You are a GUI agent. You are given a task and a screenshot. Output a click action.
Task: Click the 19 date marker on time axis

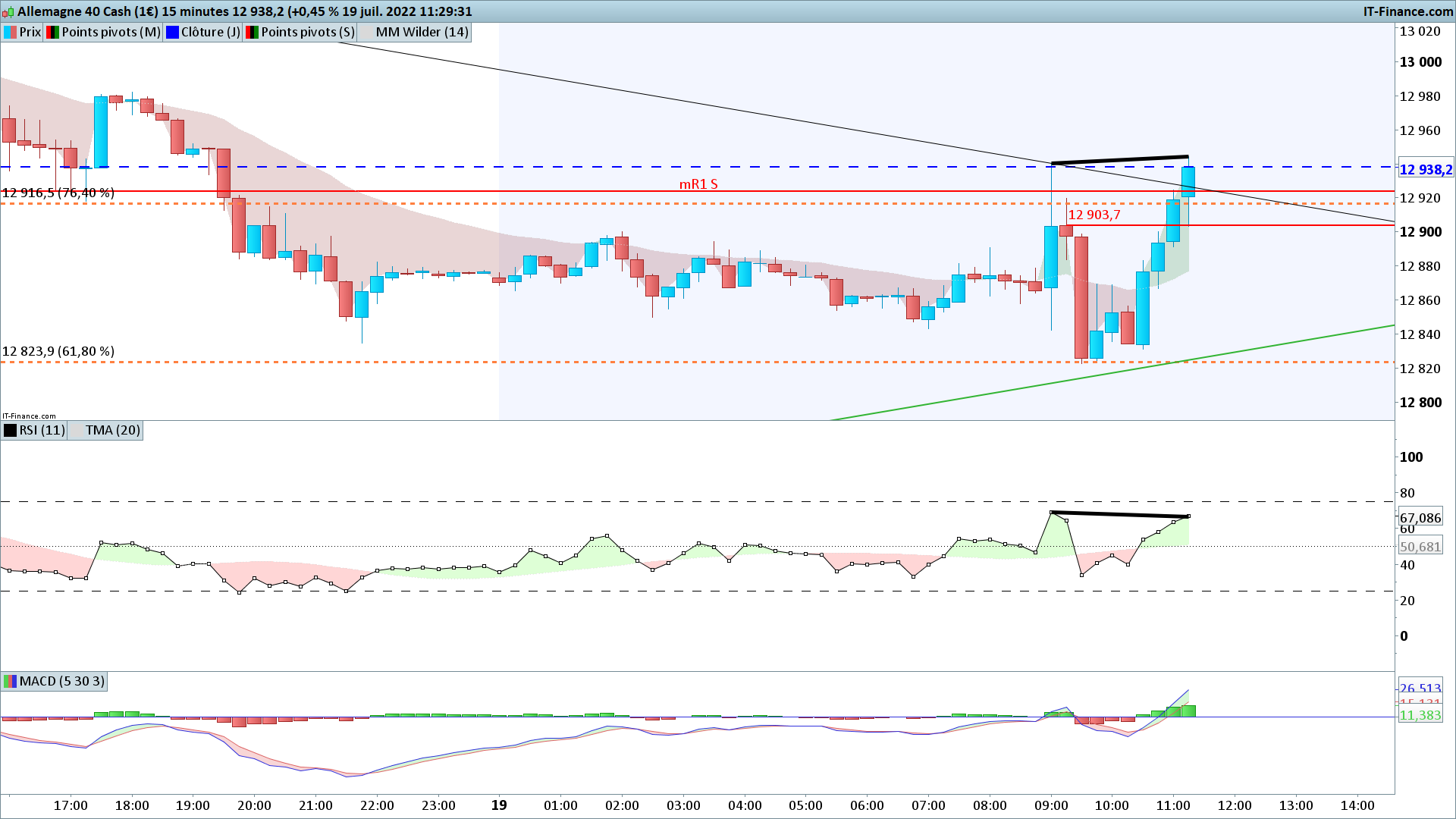point(499,805)
